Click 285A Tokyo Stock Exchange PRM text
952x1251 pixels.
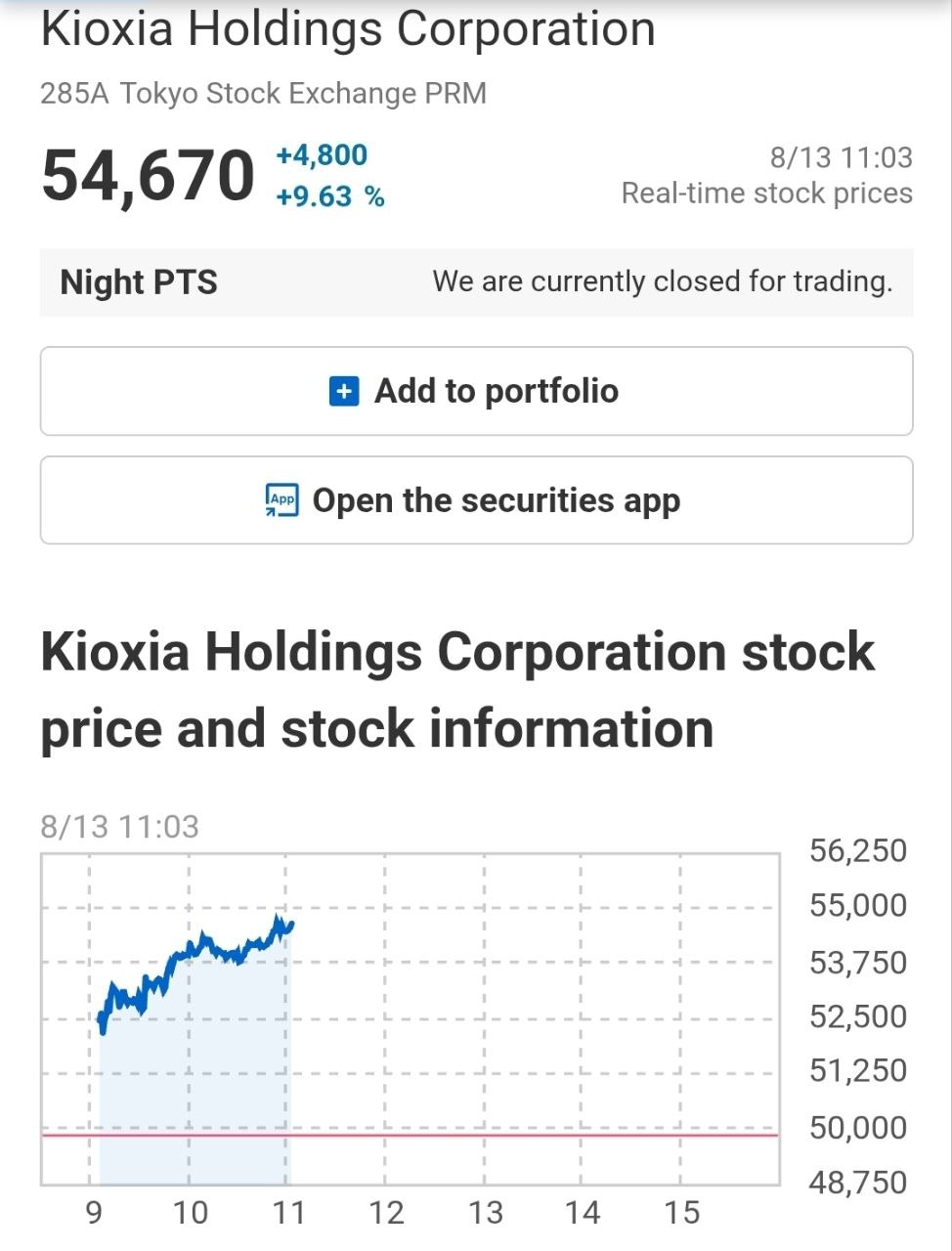tap(264, 94)
